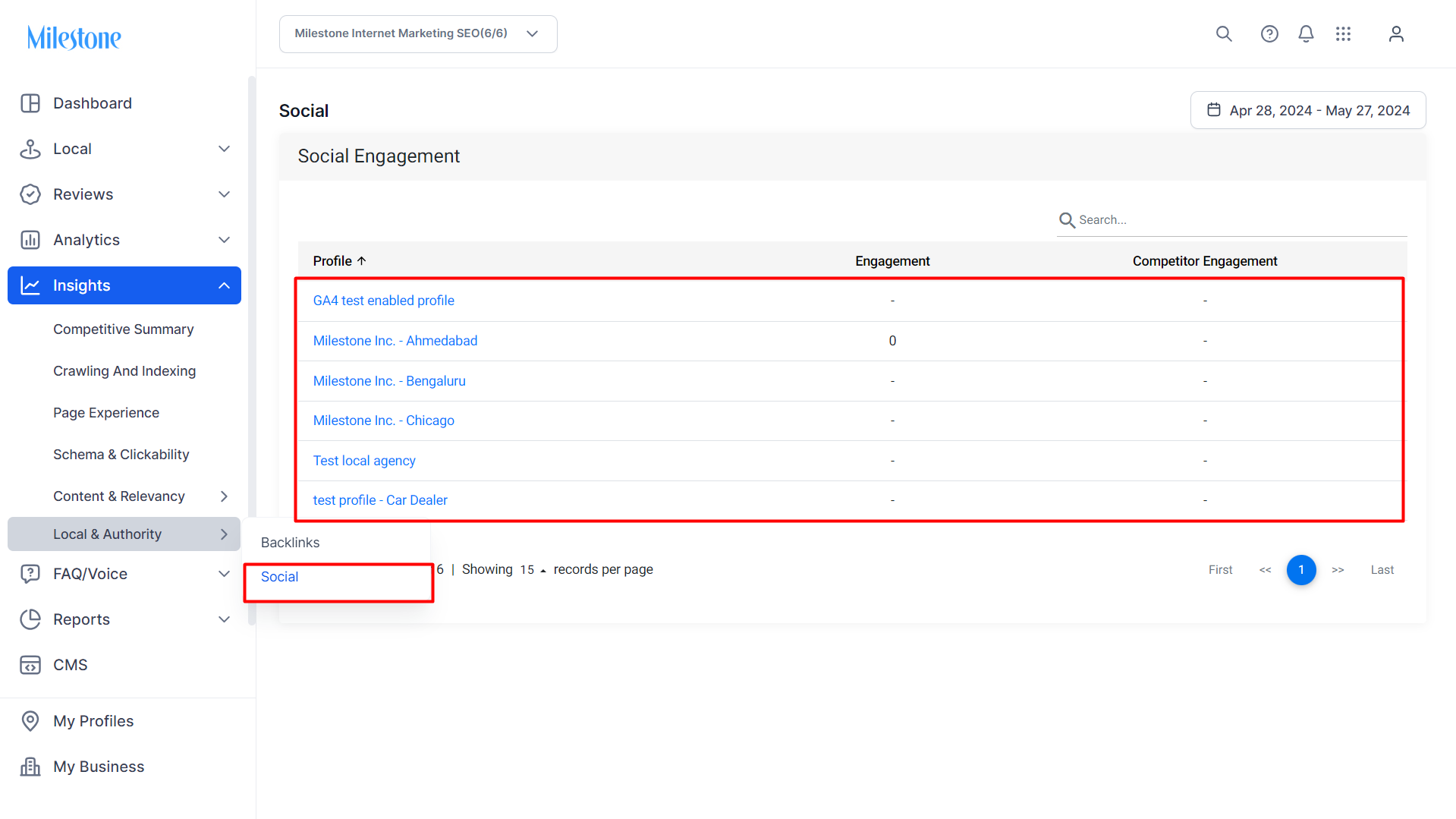
Task: Open Crawling And Indexing menu item
Action: [x=124, y=371]
